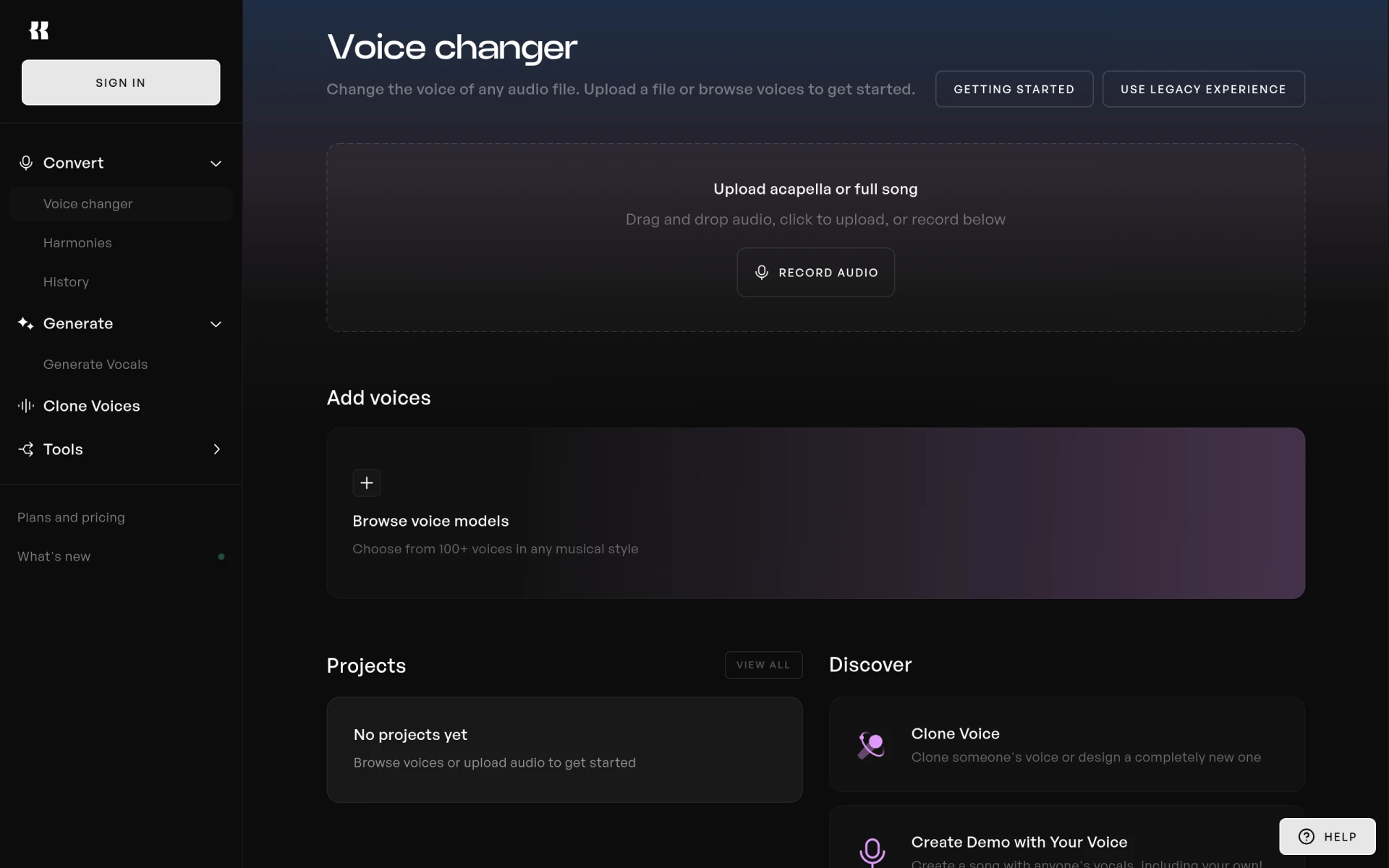Click the upload acapella drop zone
1389x868 pixels.
click(815, 238)
